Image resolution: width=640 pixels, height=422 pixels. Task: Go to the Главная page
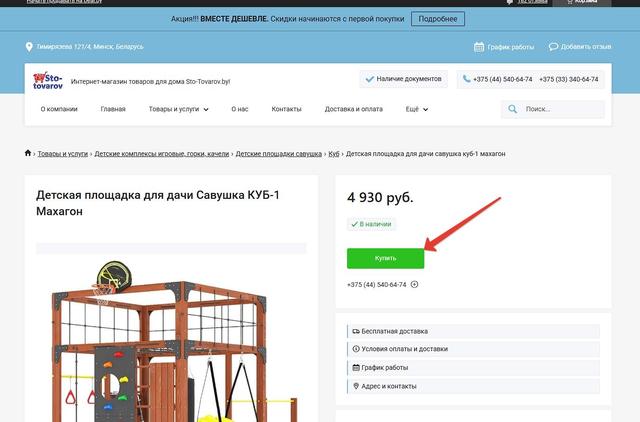(113, 109)
